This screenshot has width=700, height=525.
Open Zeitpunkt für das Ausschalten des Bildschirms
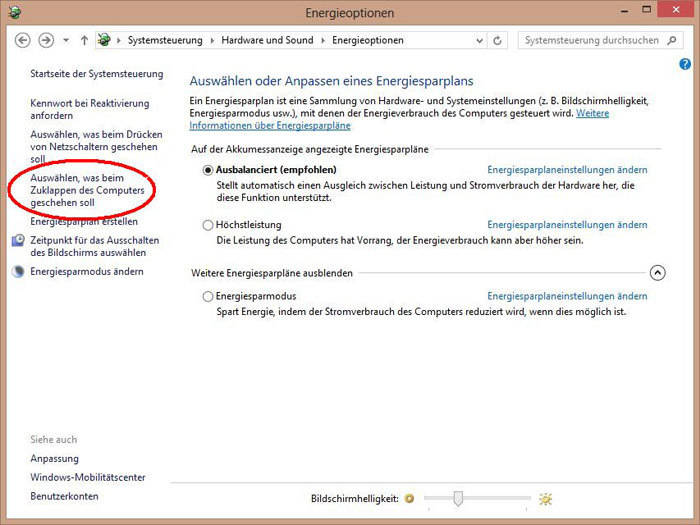(x=95, y=246)
